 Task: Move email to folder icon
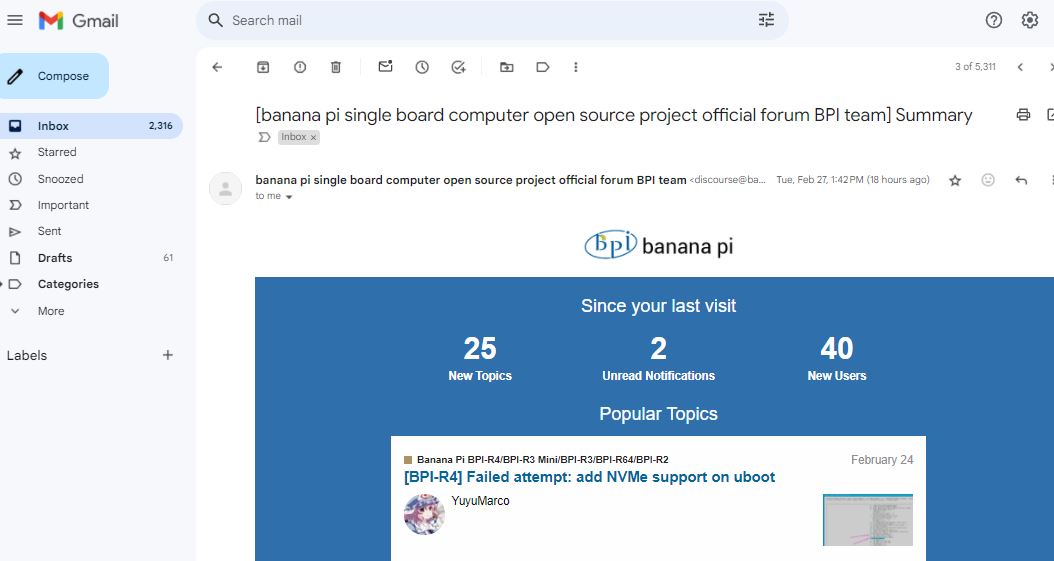coord(507,67)
